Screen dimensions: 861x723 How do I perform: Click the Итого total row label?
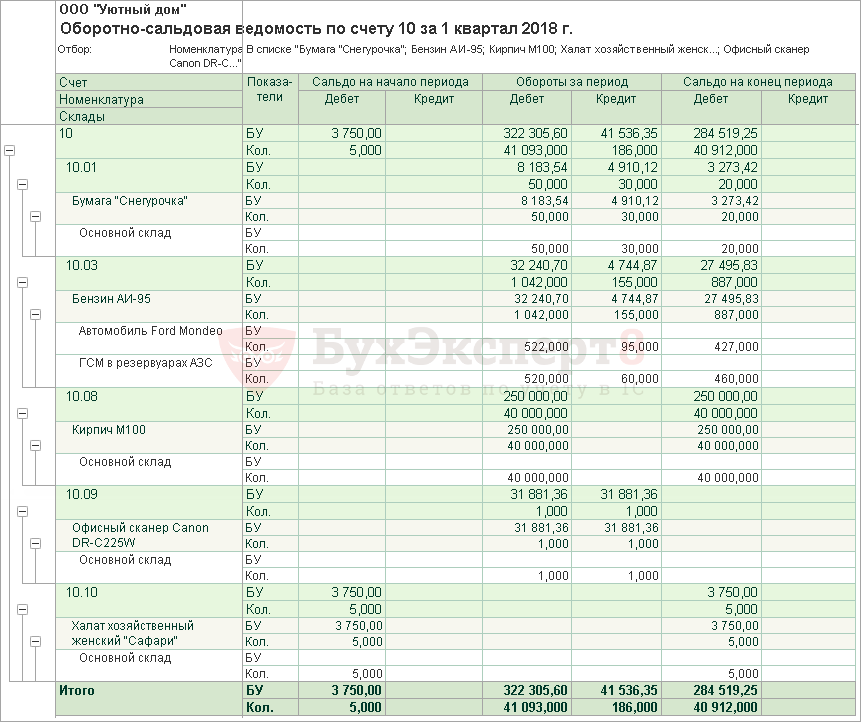tap(77, 690)
